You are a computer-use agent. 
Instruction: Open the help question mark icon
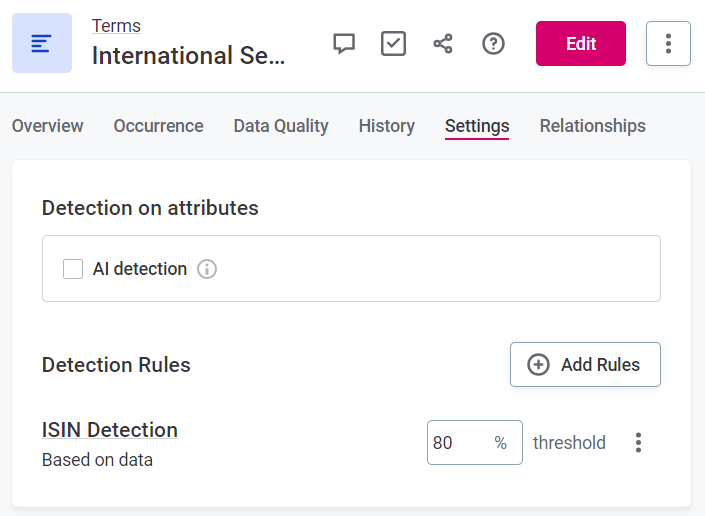493,44
